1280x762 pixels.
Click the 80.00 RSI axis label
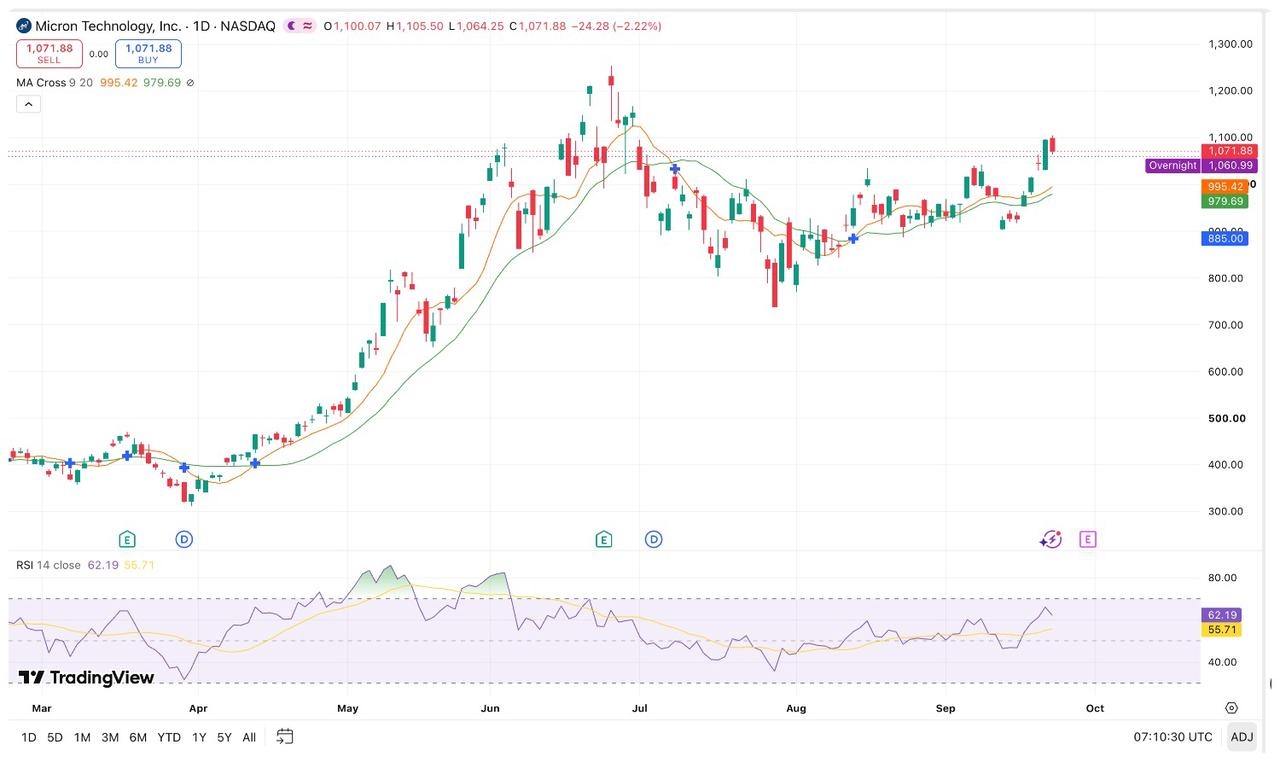click(1223, 577)
